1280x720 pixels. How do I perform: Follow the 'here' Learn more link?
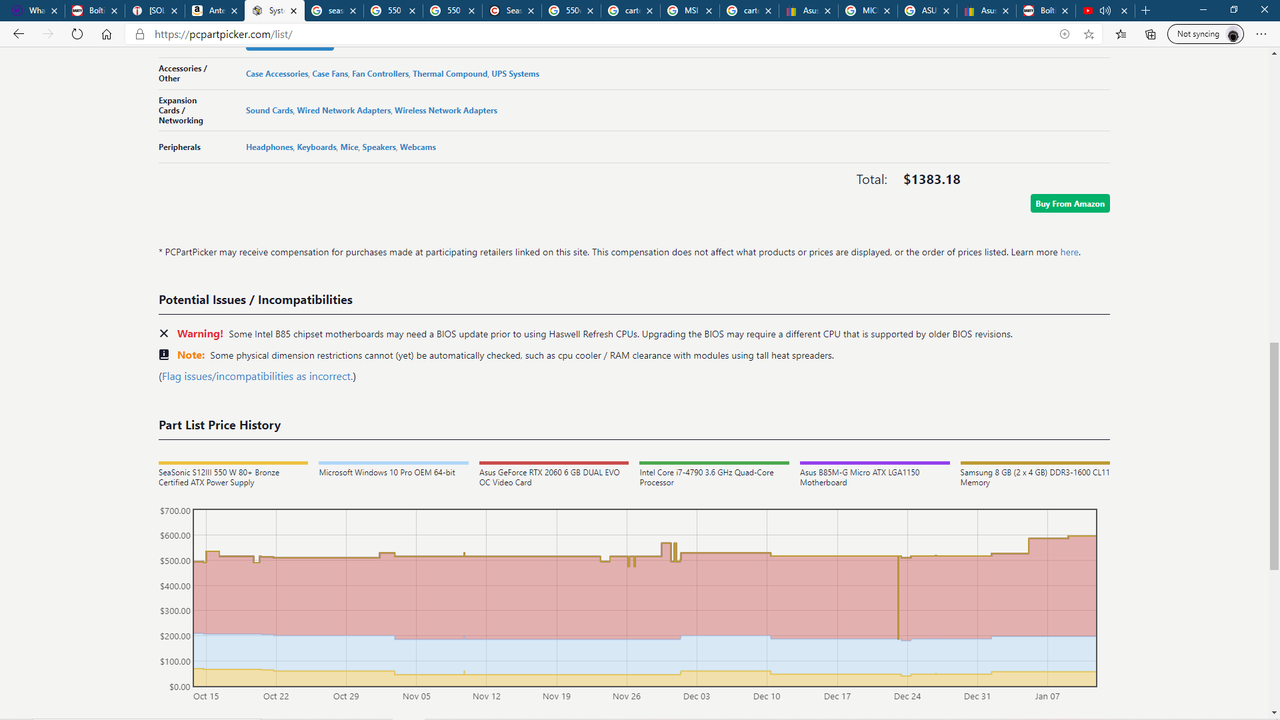click(x=1069, y=252)
